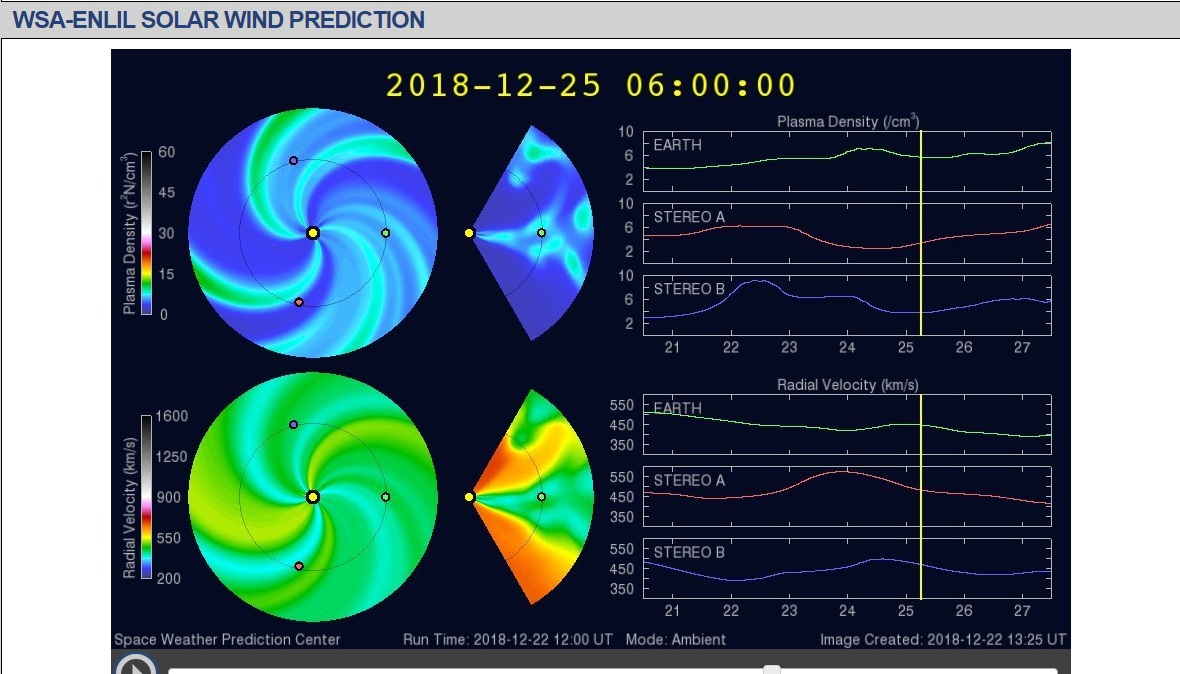Screen dimensions: 1180x674
Task: Click the green Earth marker in velocity disk
Action: [385, 497]
